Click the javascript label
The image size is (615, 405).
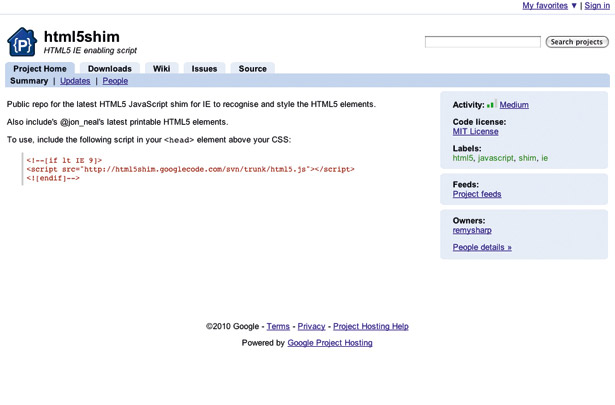click(x=495, y=158)
